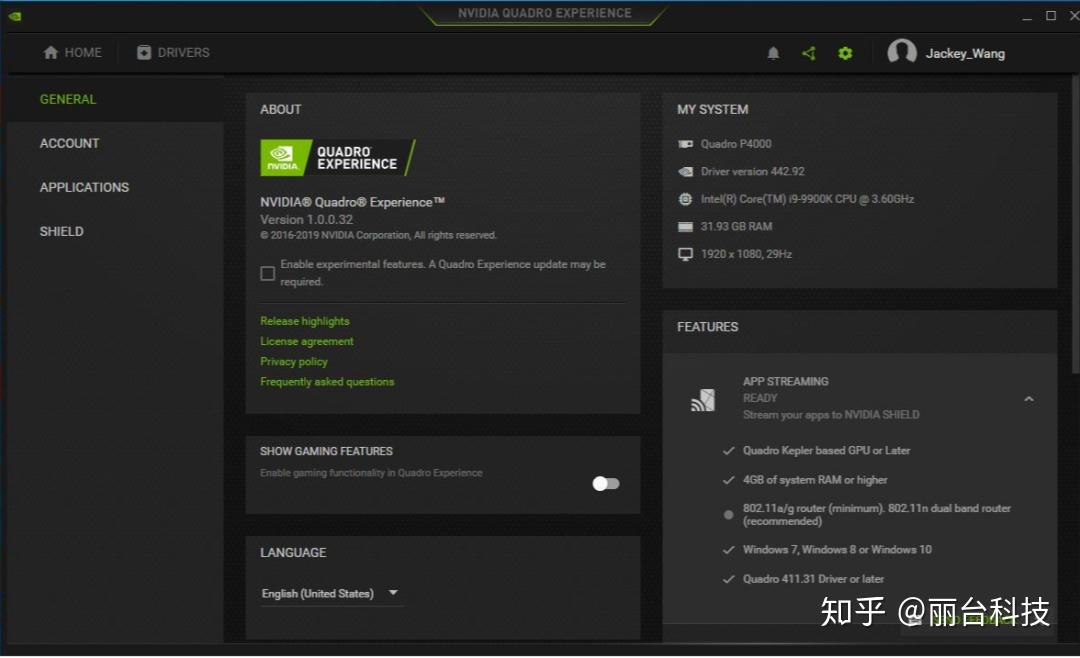This screenshot has width=1080, height=658.
Task: Click the dot beside 802.11a/g router requirement
Action: click(x=728, y=515)
